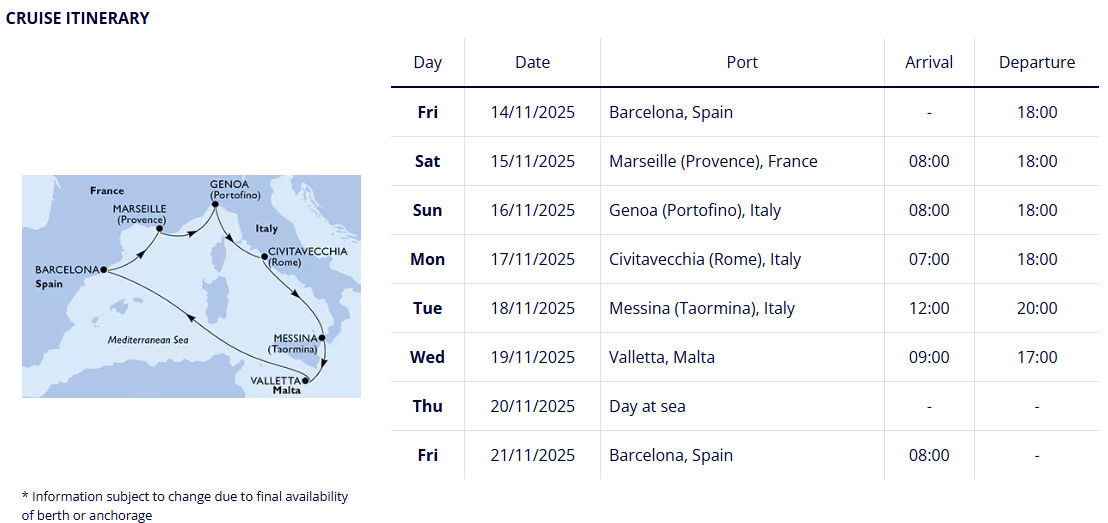Screen dimensions: 1108x523
Task: Click Messina (Taormina), Italy port entry
Action: pos(701,308)
